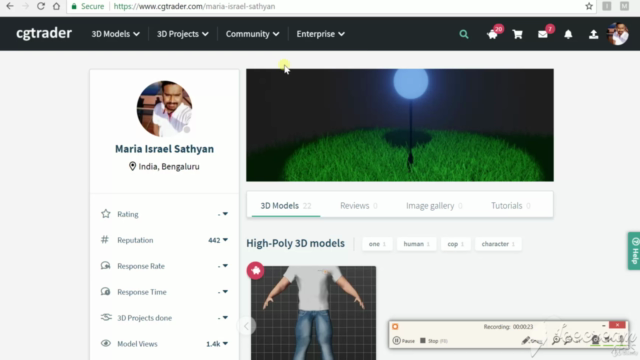This screenshot has height=360, width=640.
Task: Select the 3D Models tab
Action: (x=286, y=206)
